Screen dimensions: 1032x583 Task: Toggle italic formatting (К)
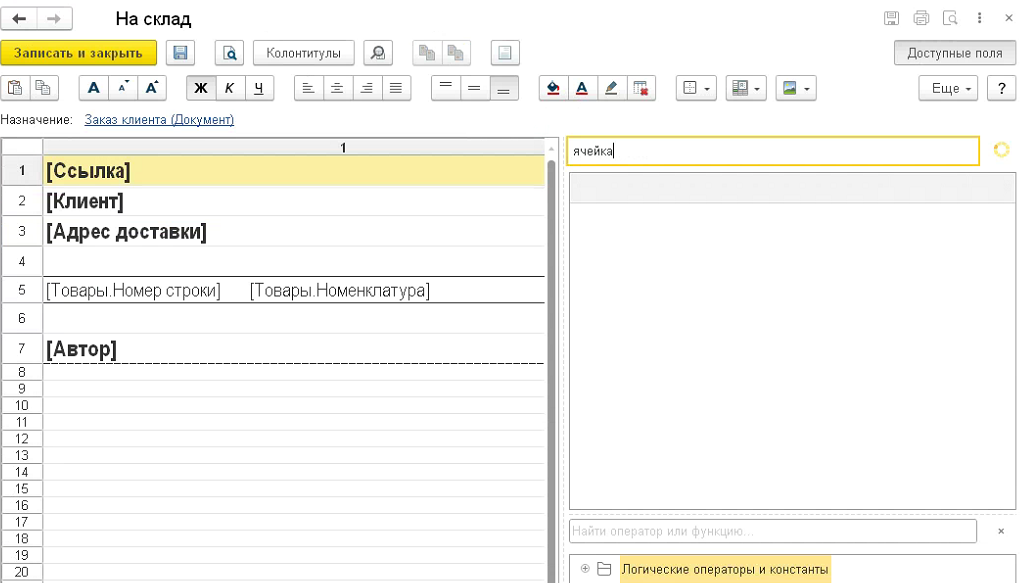[x=230, y=88]
